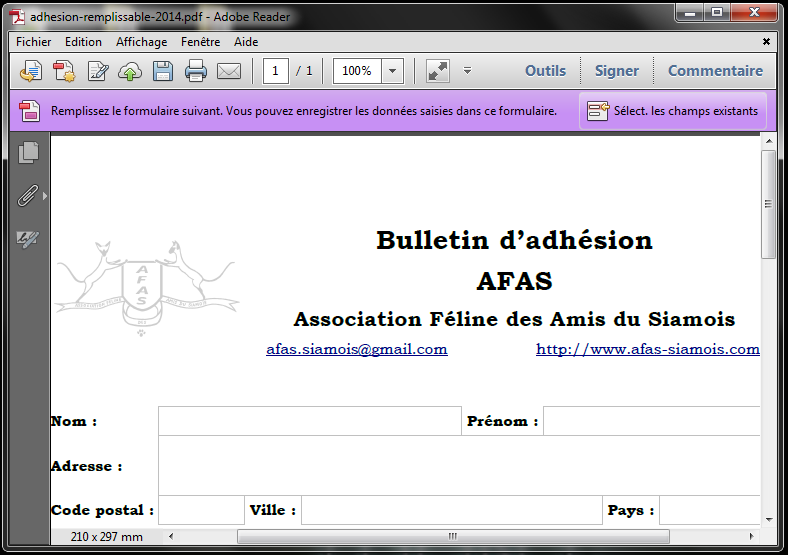Click the horizontal scrollbar thumb
The image size is (788, 555).
tap(453, 536)
